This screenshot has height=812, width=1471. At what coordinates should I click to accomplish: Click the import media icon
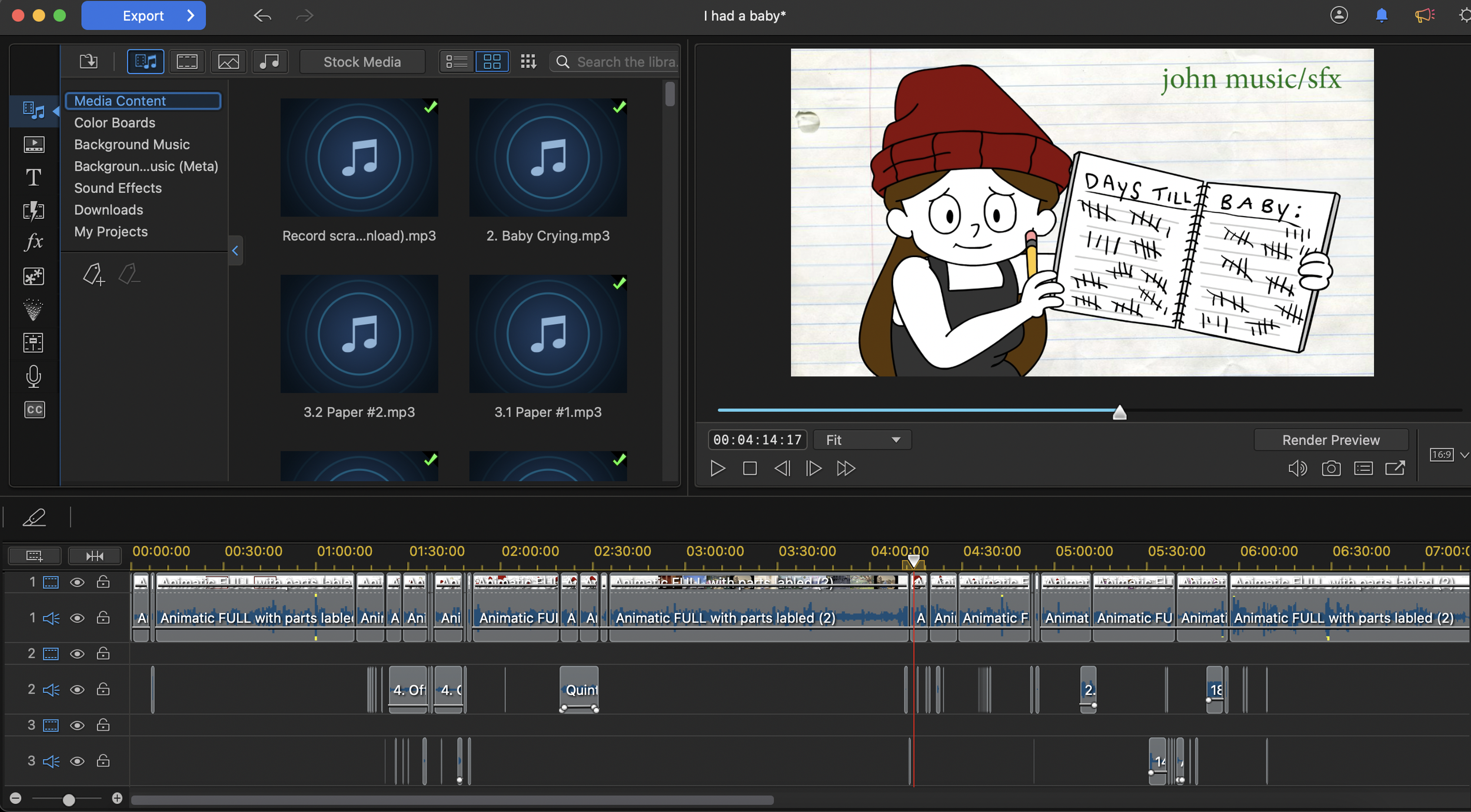89,61
